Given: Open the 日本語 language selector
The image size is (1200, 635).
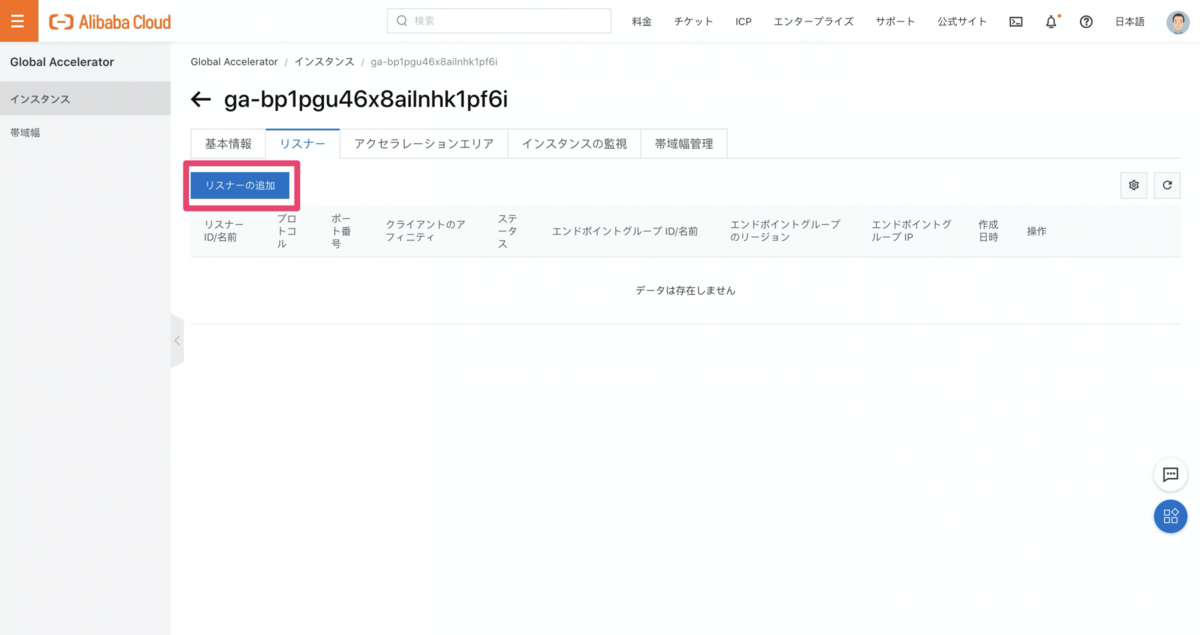Looking at the screenshot, I should pos(1130,21).
